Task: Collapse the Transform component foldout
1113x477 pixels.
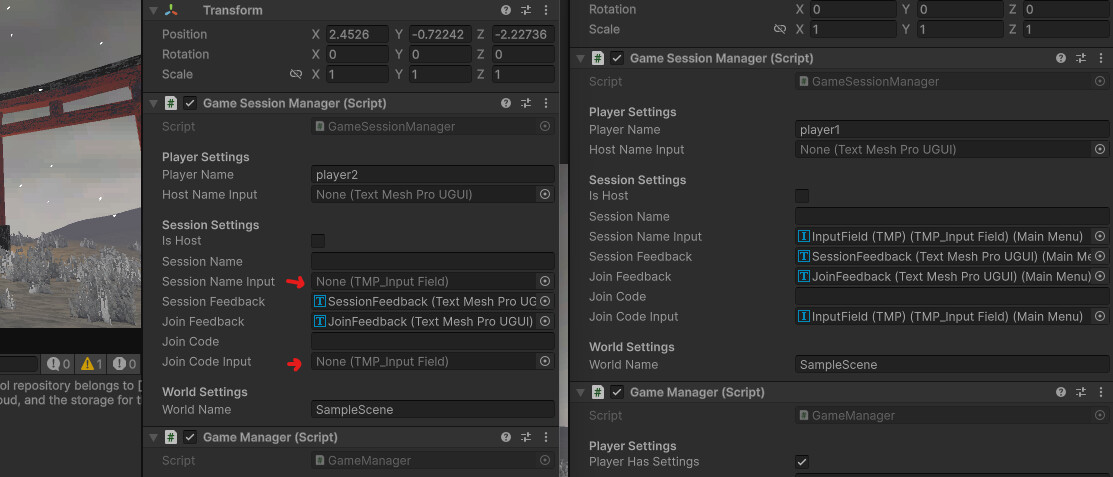Action: [153, 10]
